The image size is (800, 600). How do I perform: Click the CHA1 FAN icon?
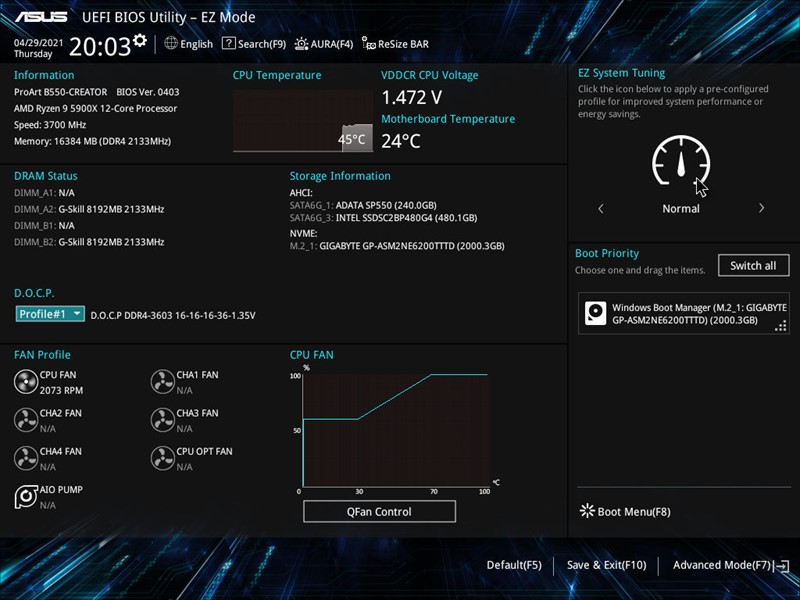coord(162,381)
